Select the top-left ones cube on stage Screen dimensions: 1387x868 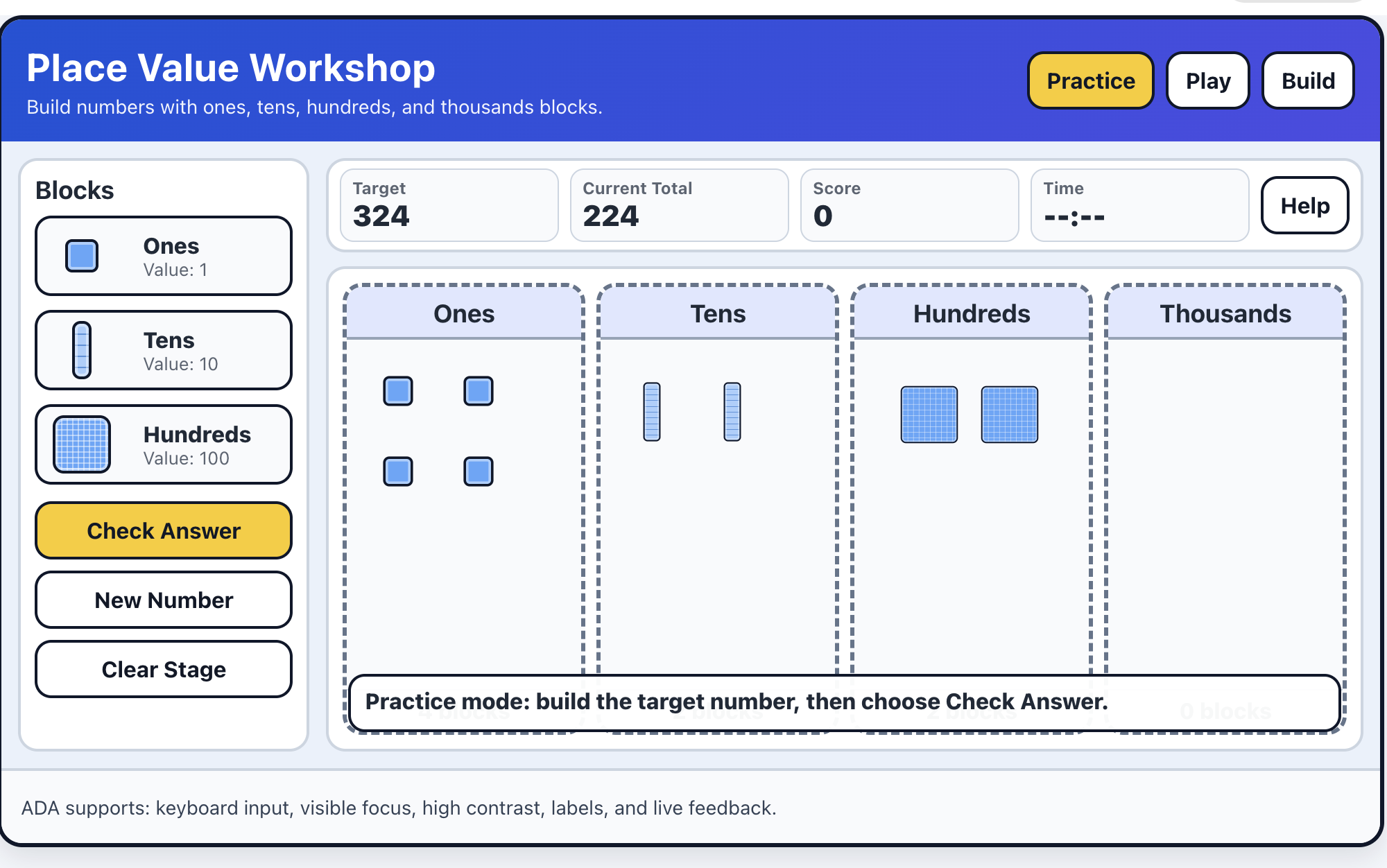(398, 391)
